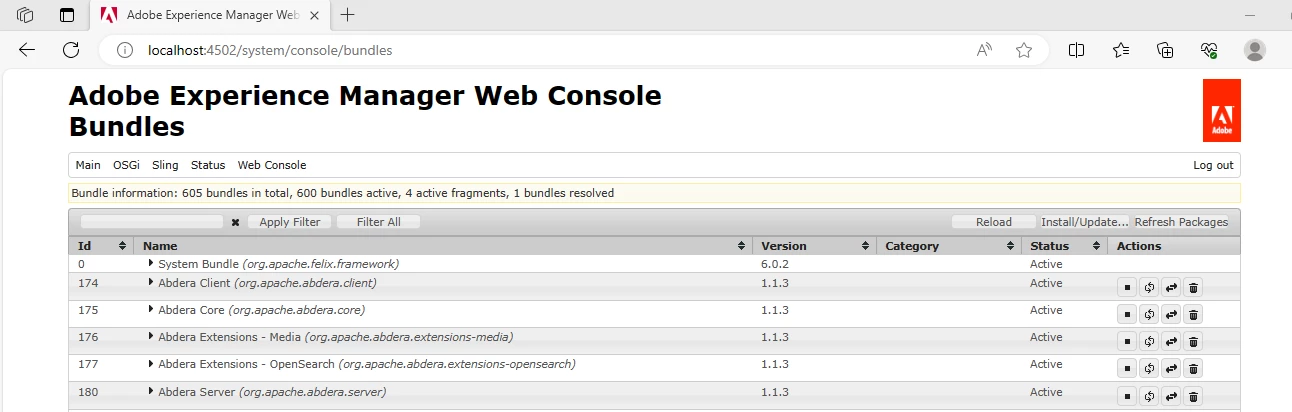Open browser read aloud option
The image size is (1292, 412).
(x=985, y=50)
